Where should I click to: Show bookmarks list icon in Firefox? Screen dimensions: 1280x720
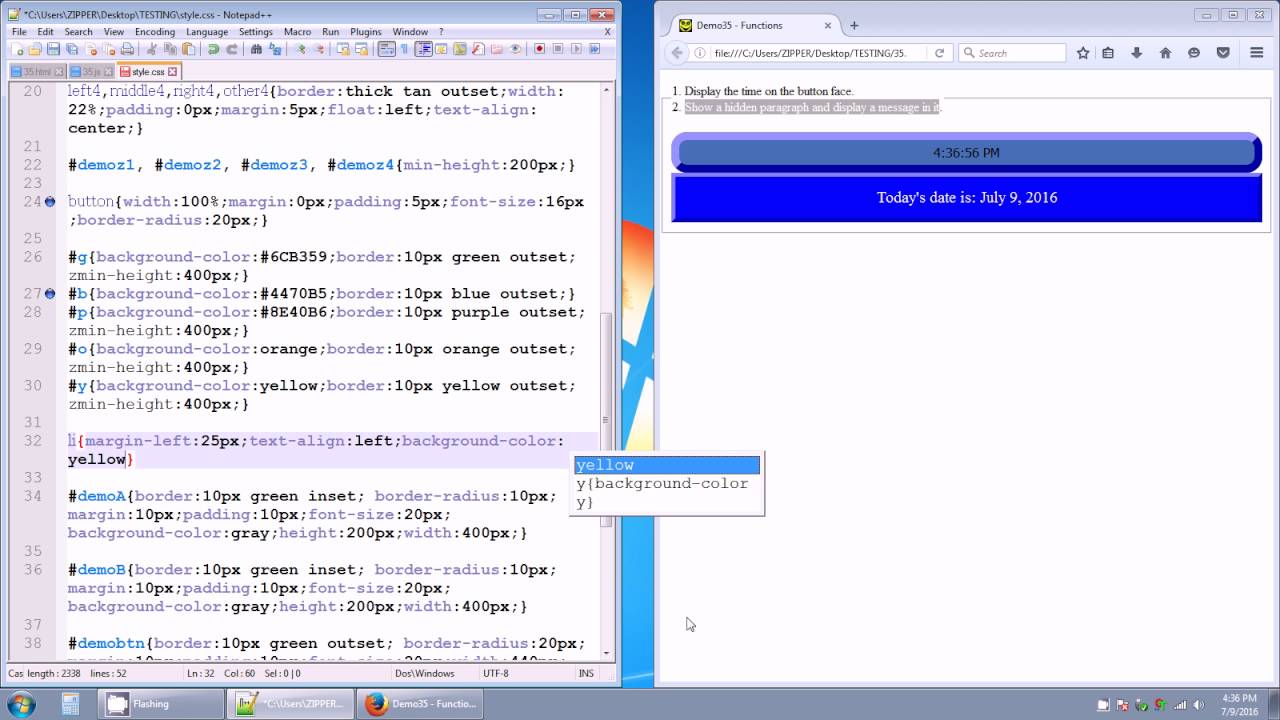click(x=1108, y=53)
